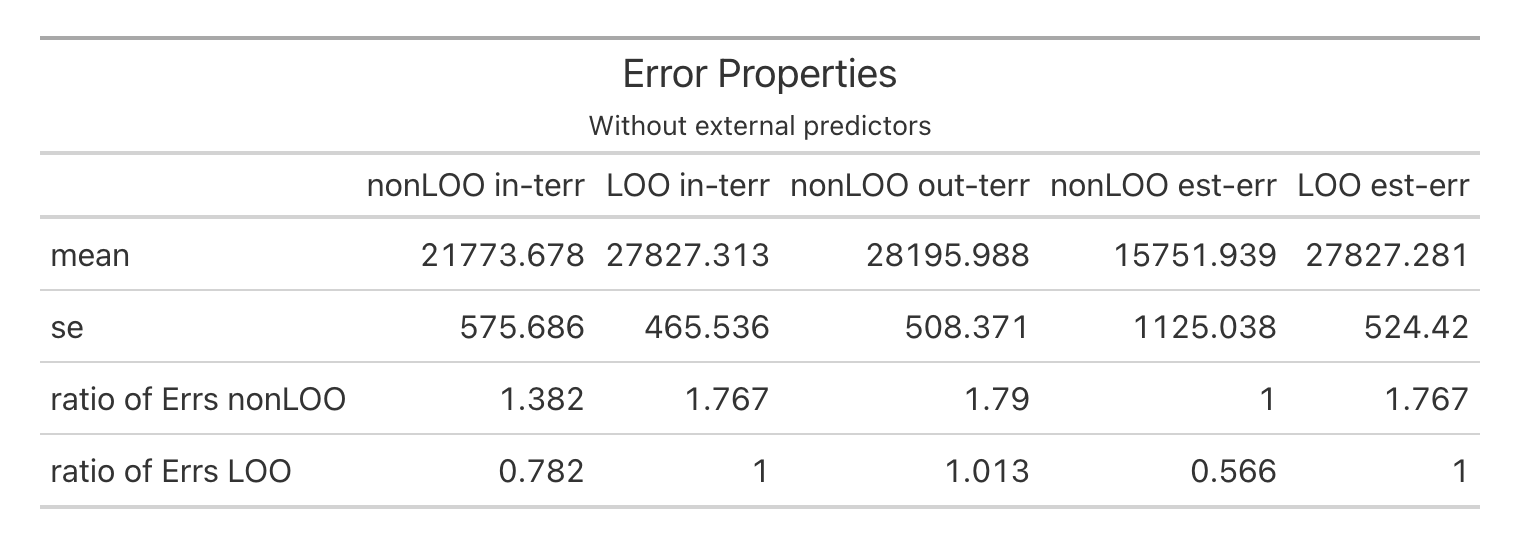Click the "Error Properties" table title

pos(759,74)
